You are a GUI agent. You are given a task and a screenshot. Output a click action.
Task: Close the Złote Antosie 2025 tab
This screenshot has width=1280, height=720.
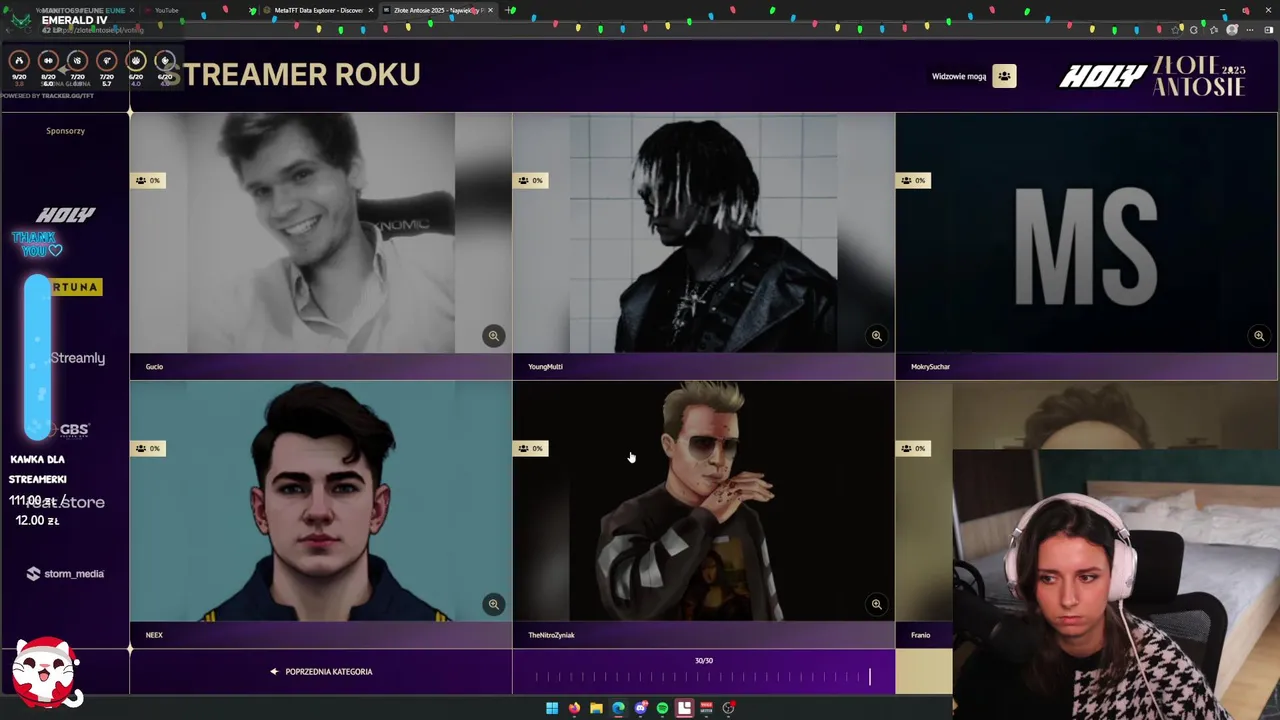tap(490, 10)
